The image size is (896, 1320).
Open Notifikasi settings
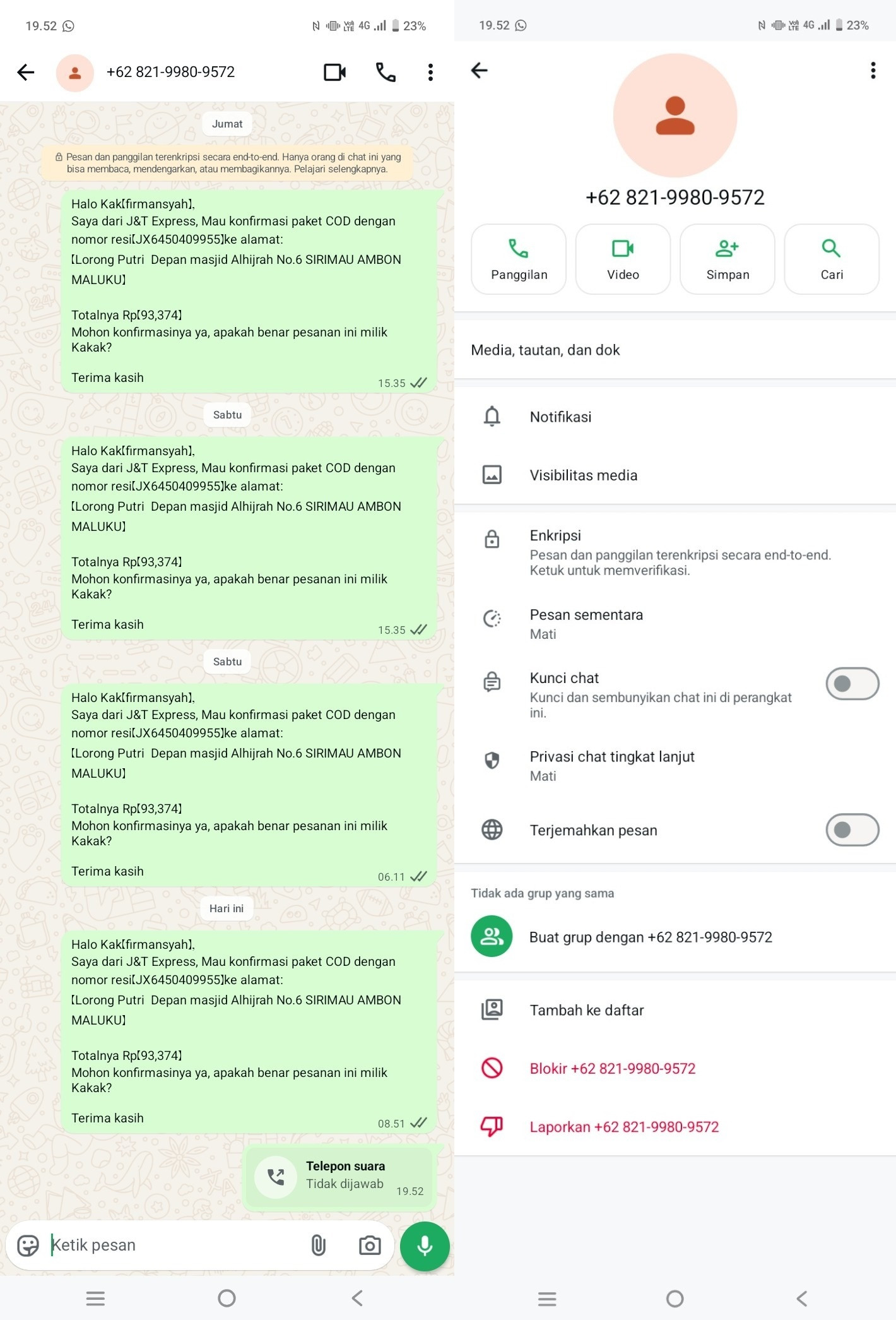[x=675, y=417]
